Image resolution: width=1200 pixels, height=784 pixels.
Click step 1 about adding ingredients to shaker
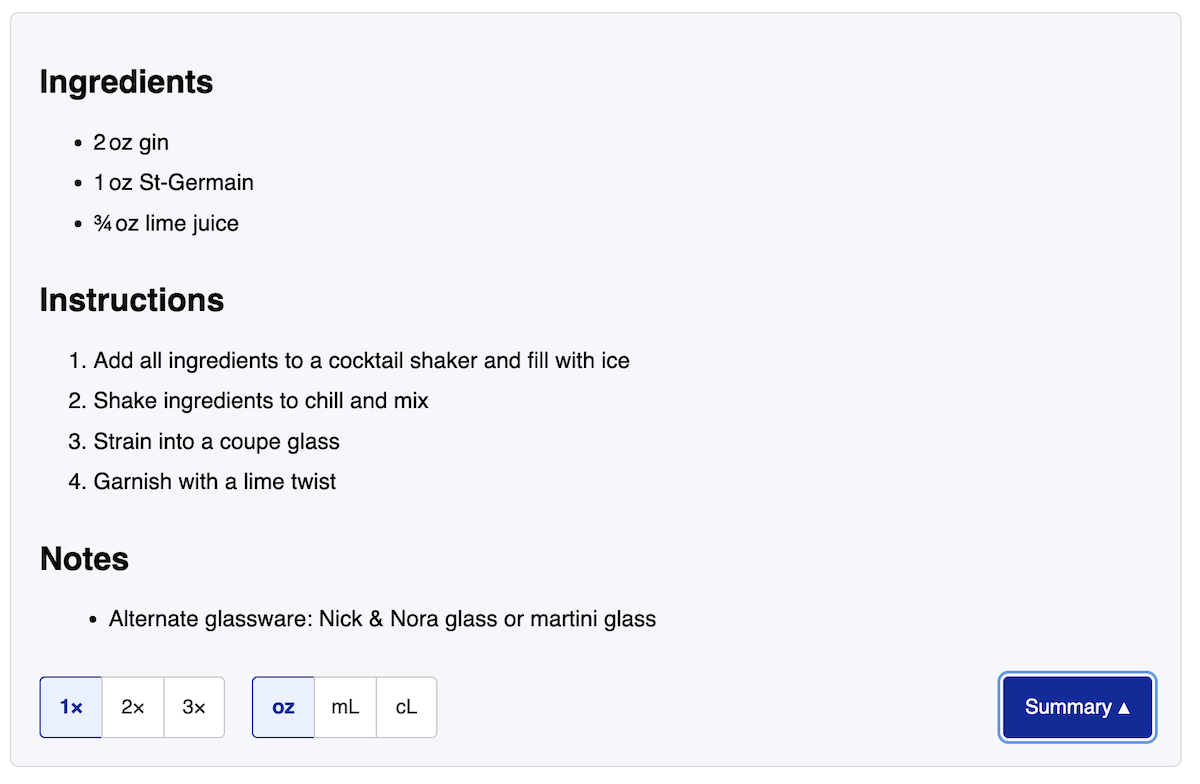tap(361, 360)
